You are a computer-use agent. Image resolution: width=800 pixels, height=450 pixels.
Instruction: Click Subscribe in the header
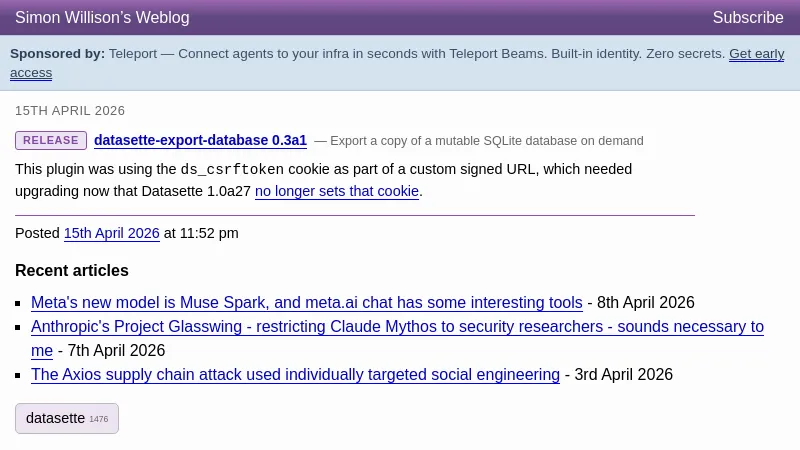pyautogui.click(x=747, y=17)
